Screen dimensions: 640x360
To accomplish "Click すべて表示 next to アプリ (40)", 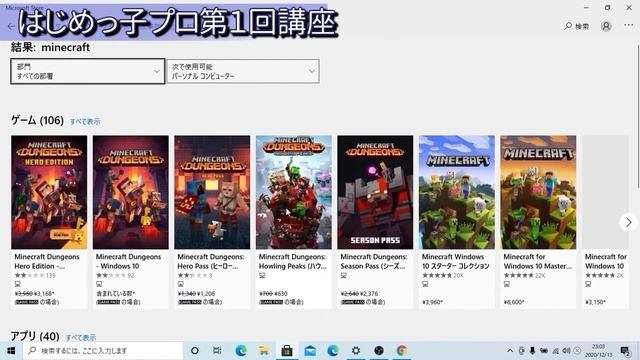I will click(x=81, y=338).
